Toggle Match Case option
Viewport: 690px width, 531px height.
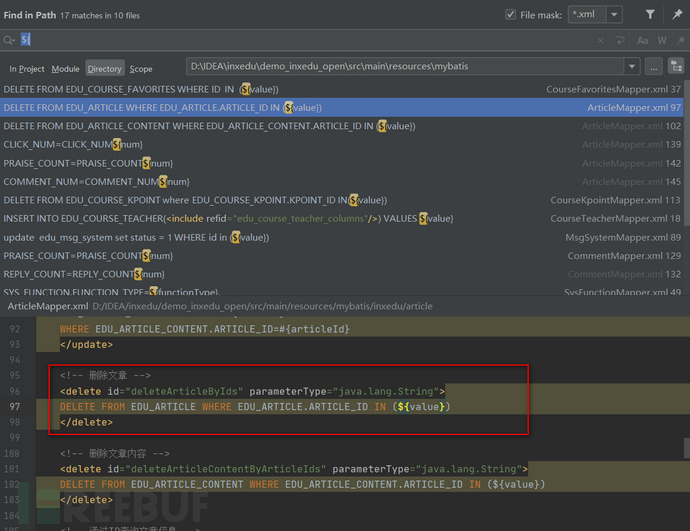tap(641, 40)
